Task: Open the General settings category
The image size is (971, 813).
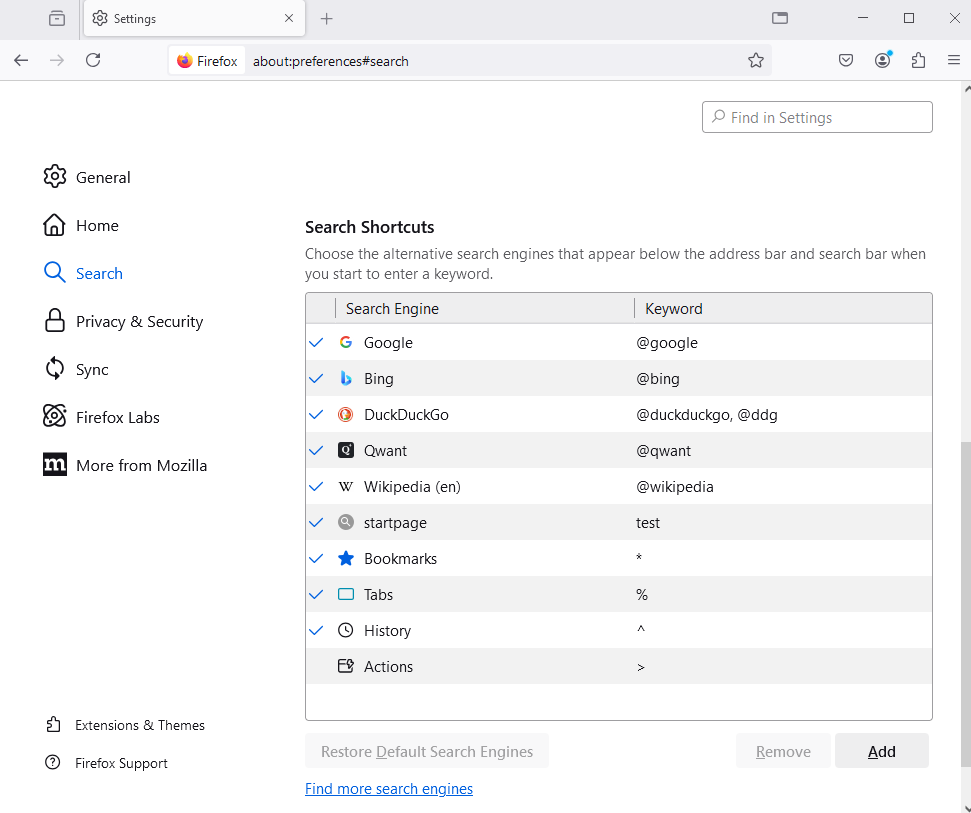Action: pos(87,177)
